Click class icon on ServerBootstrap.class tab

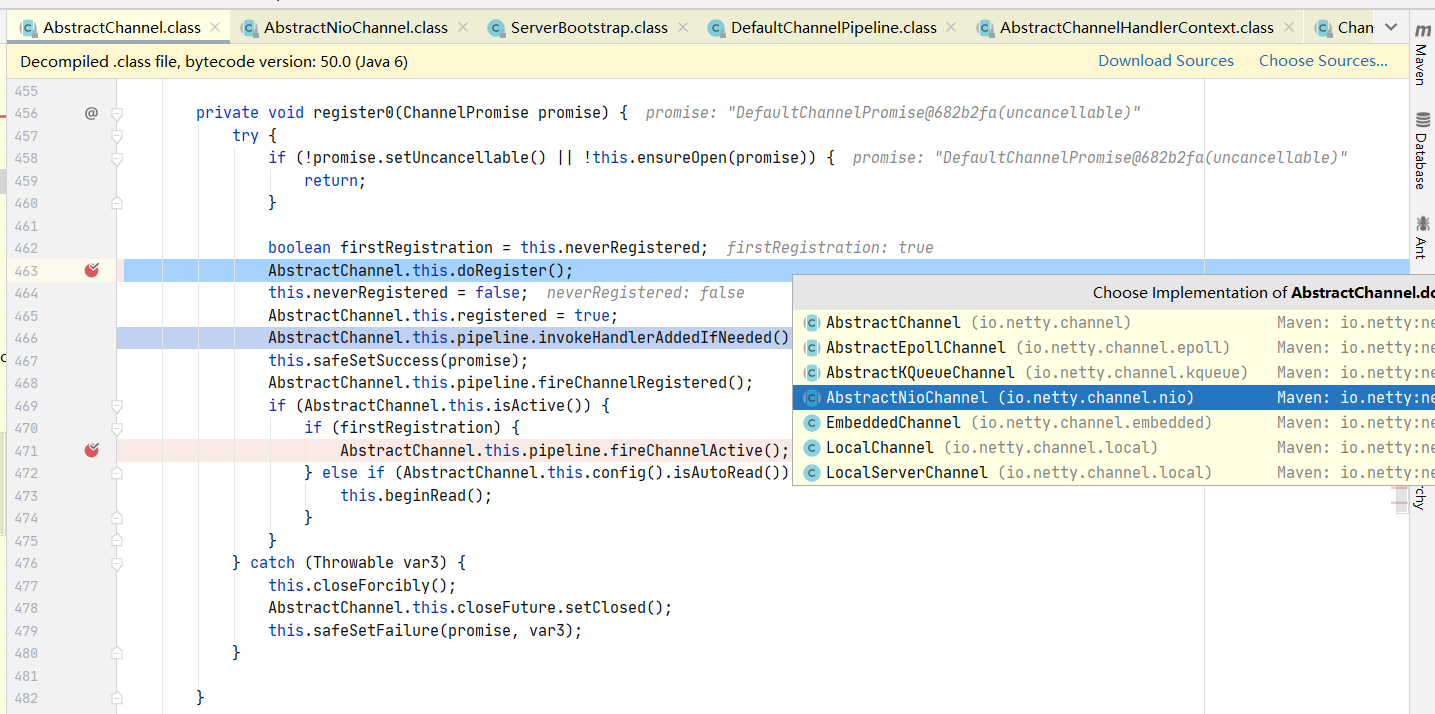point(496,28)
